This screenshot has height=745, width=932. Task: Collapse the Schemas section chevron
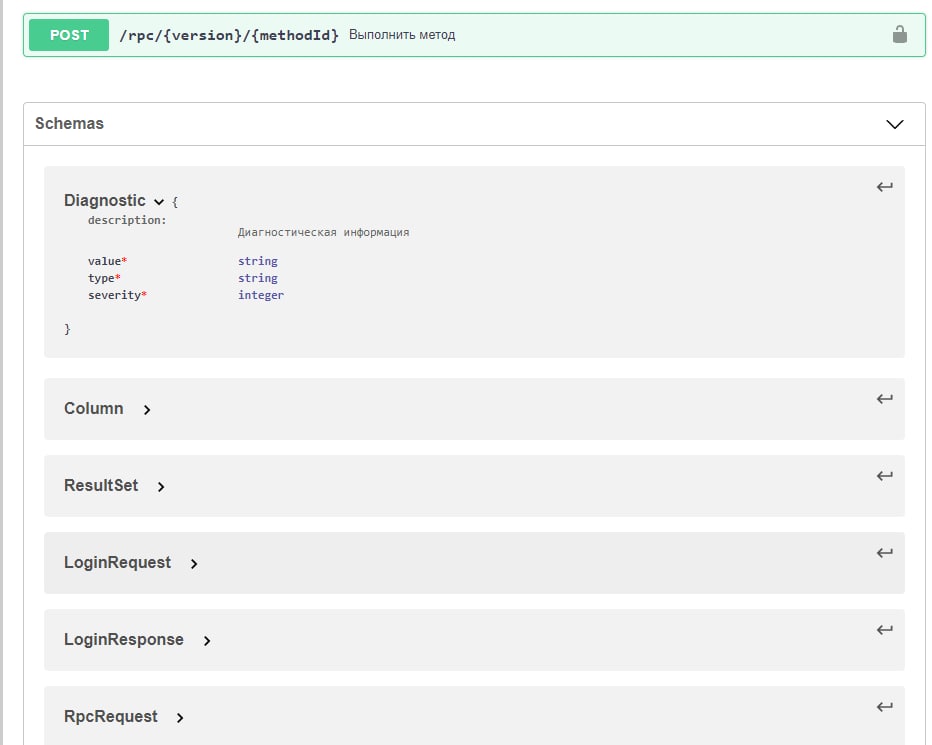(x=895, y=124)
